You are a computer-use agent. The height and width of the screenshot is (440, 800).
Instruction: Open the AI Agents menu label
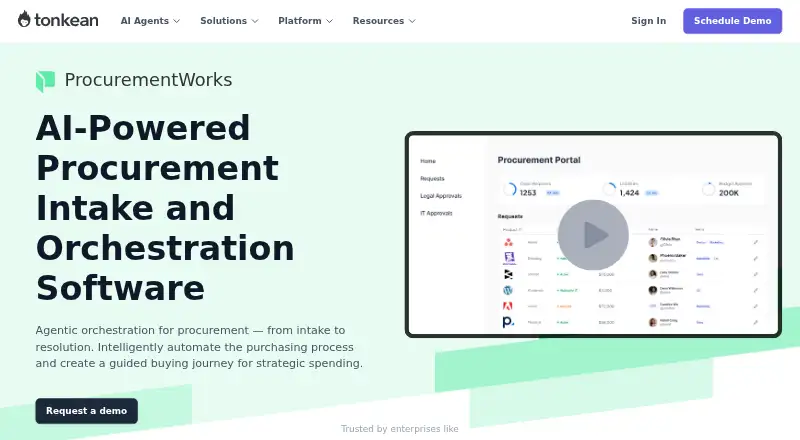(x=144, y=21)
